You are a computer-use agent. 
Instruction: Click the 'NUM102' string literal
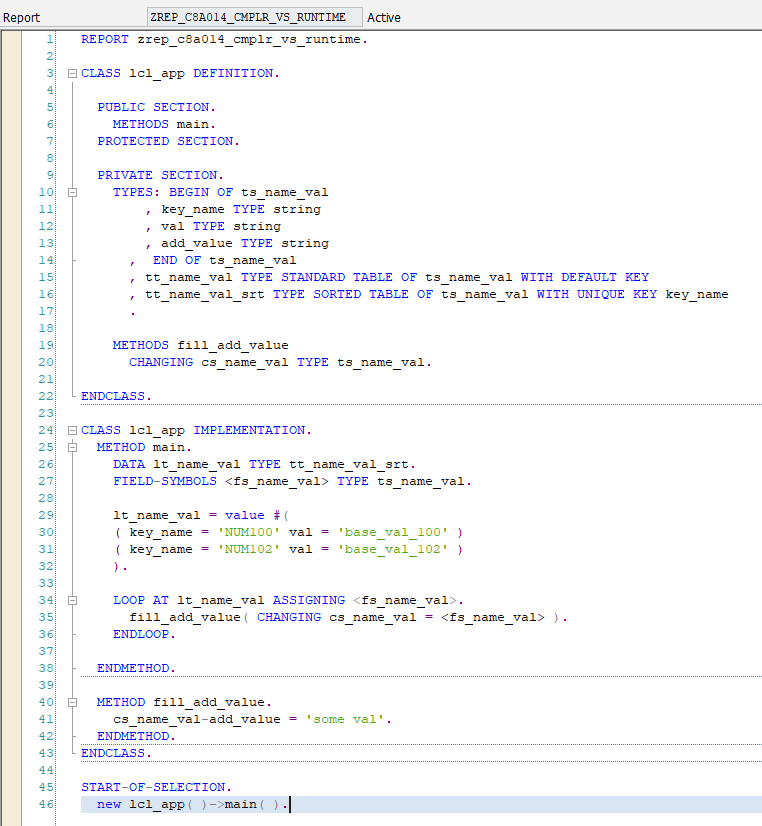click(x=249, y=549)
